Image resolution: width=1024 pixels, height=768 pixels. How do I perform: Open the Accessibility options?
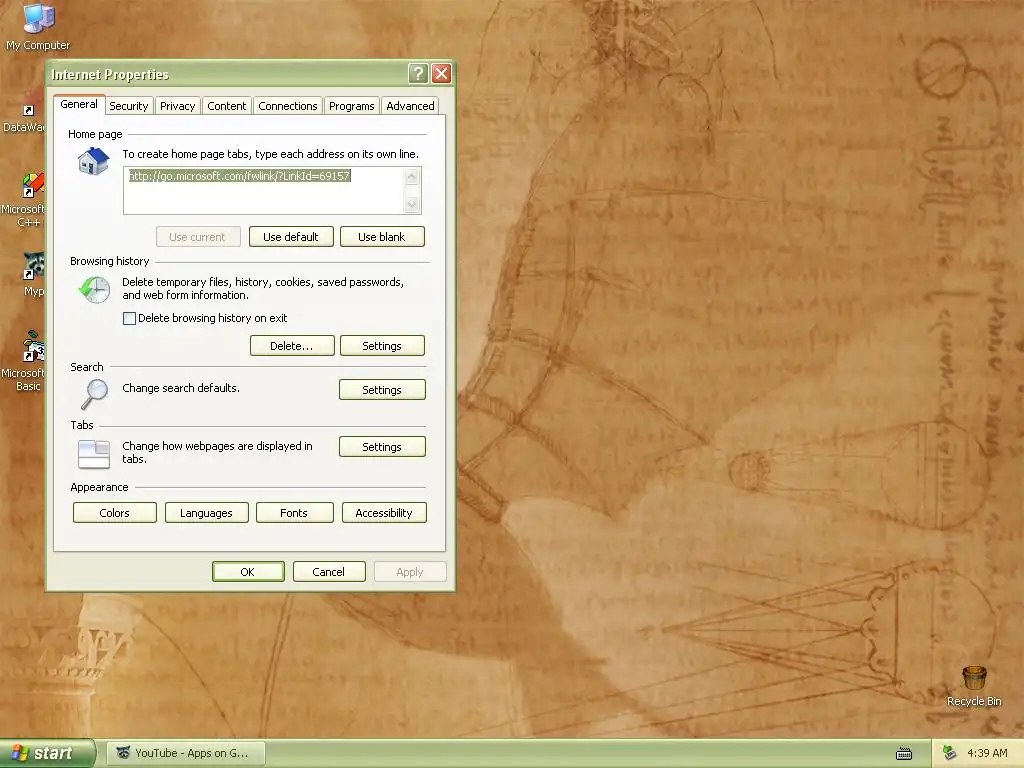coord(384,512)
